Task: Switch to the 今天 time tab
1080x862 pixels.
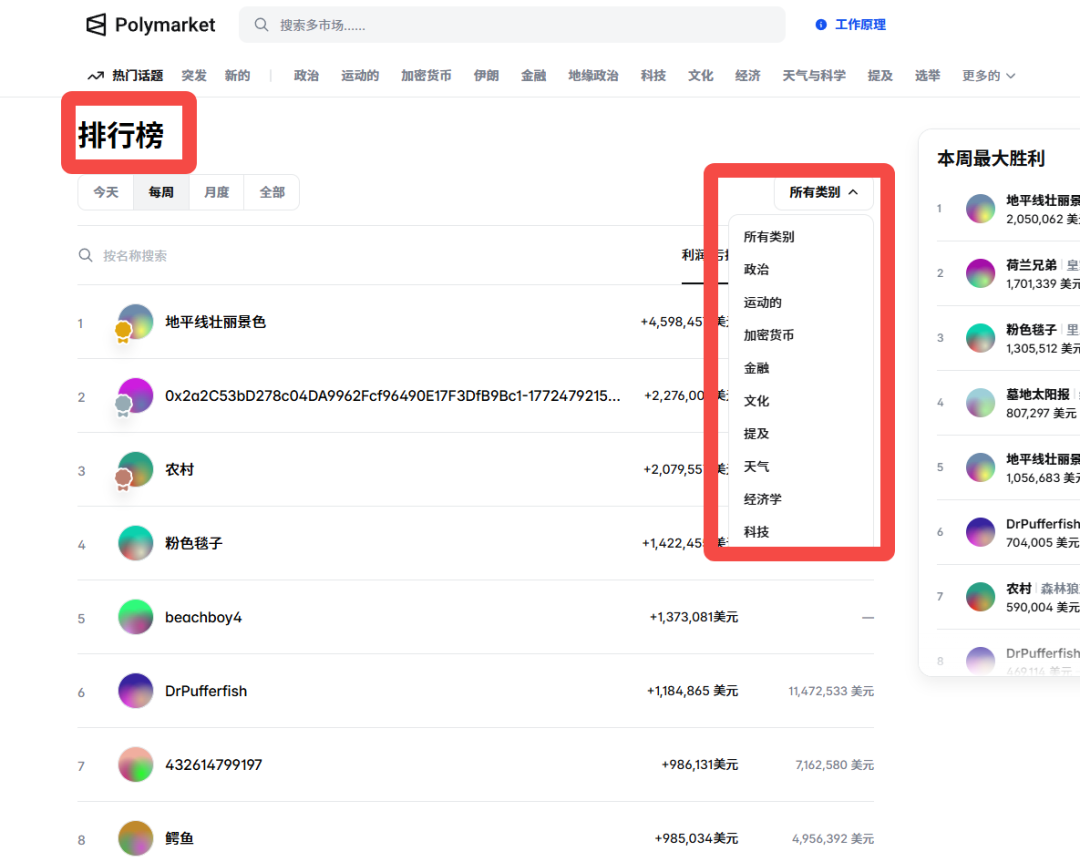Action: coord(106,192)
